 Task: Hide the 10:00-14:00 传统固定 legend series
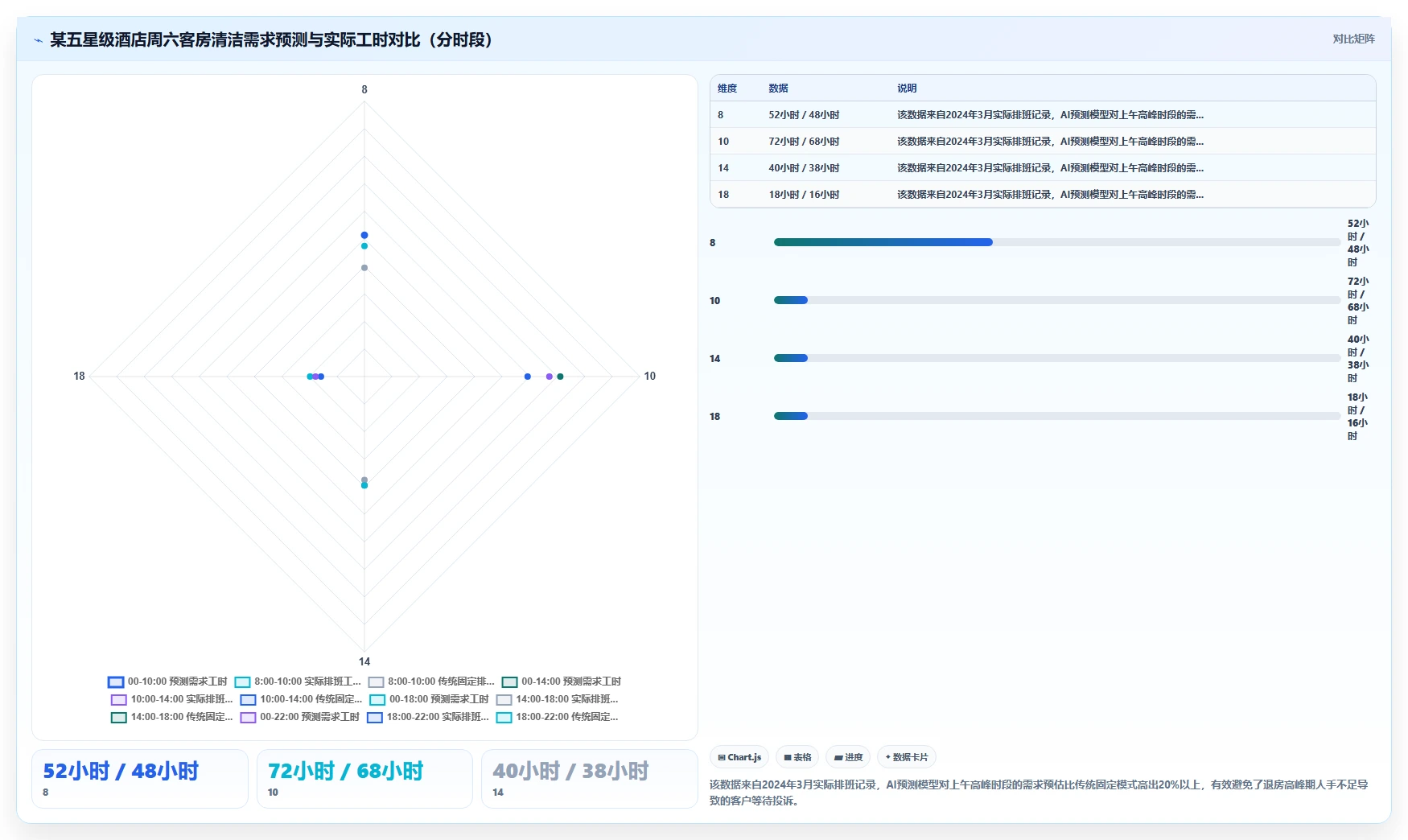301,699
